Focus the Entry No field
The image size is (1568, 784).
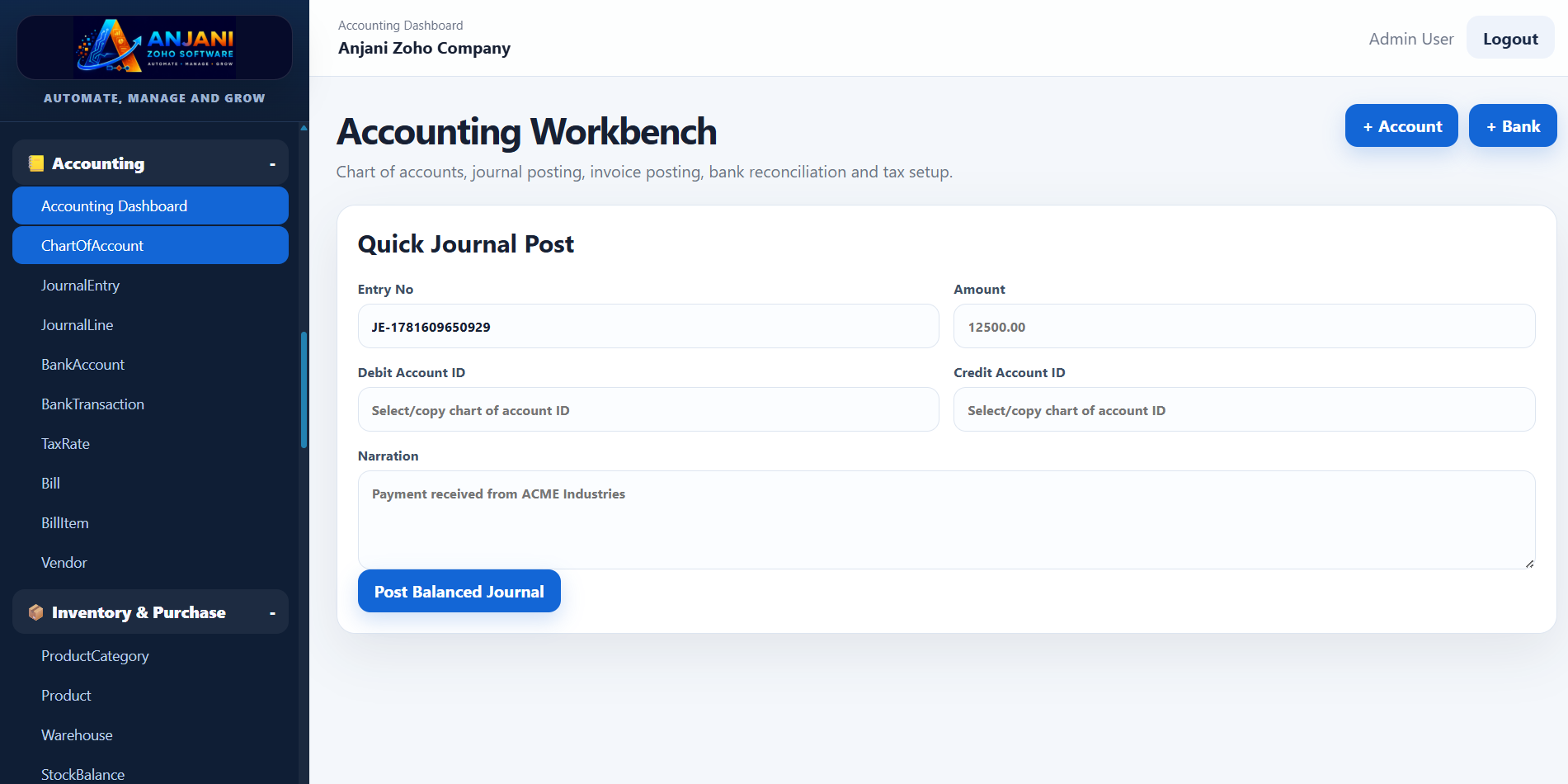pos(648,326)
